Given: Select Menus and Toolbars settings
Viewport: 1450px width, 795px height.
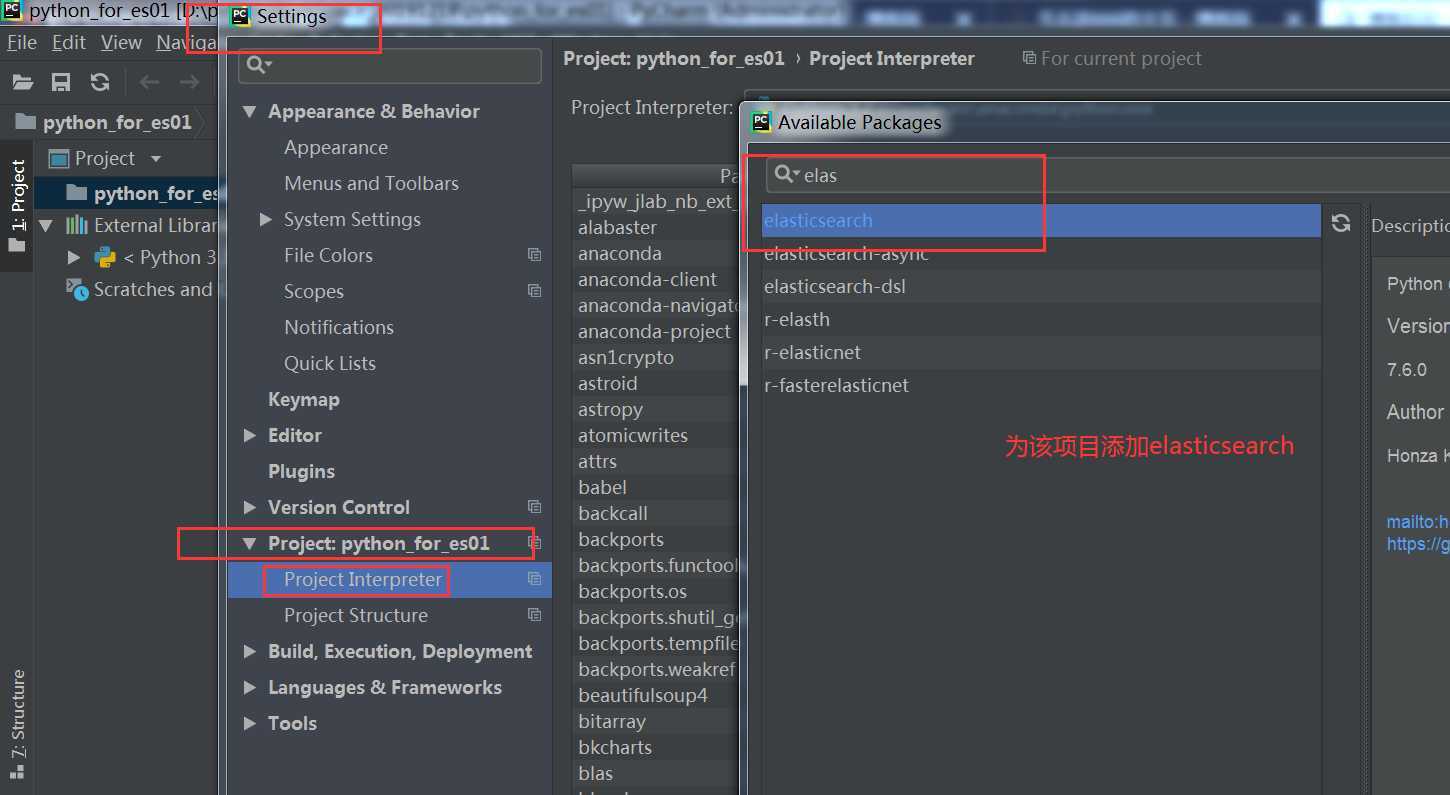Looking at the screenshot, I should (371, 183).
